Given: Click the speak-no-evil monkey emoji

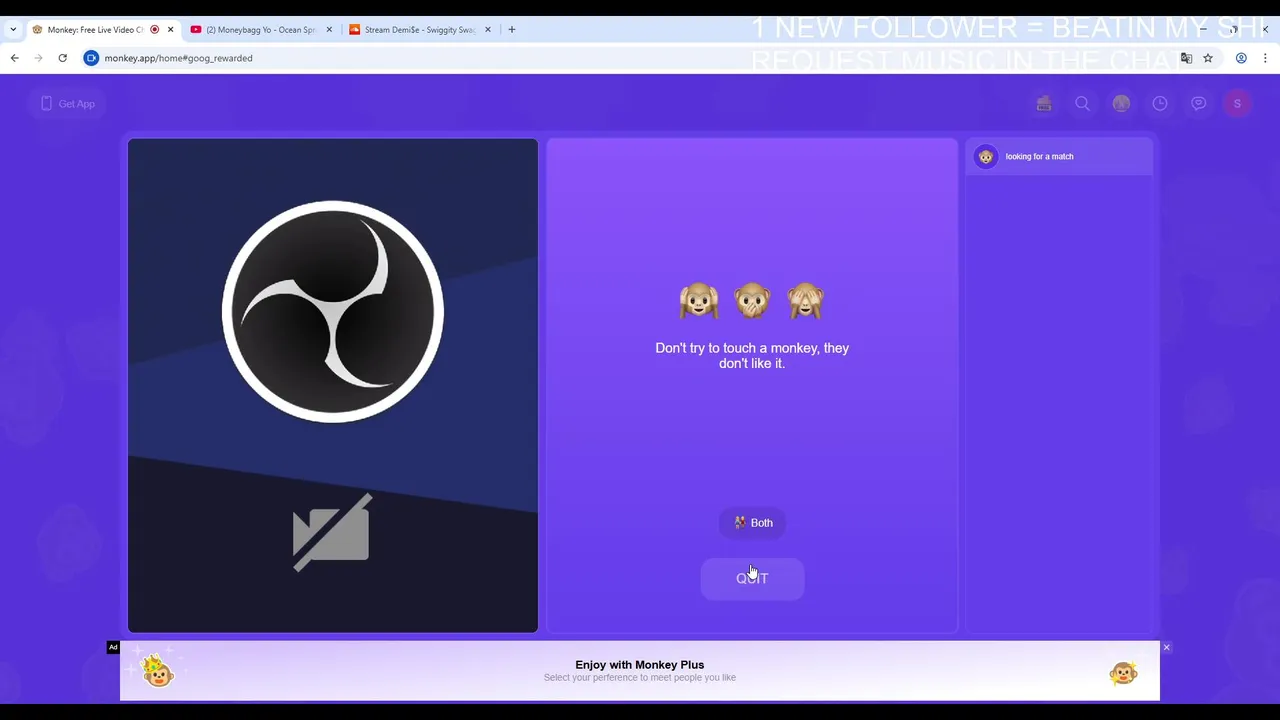Looking at the screenshot, I should pos(752,301).
